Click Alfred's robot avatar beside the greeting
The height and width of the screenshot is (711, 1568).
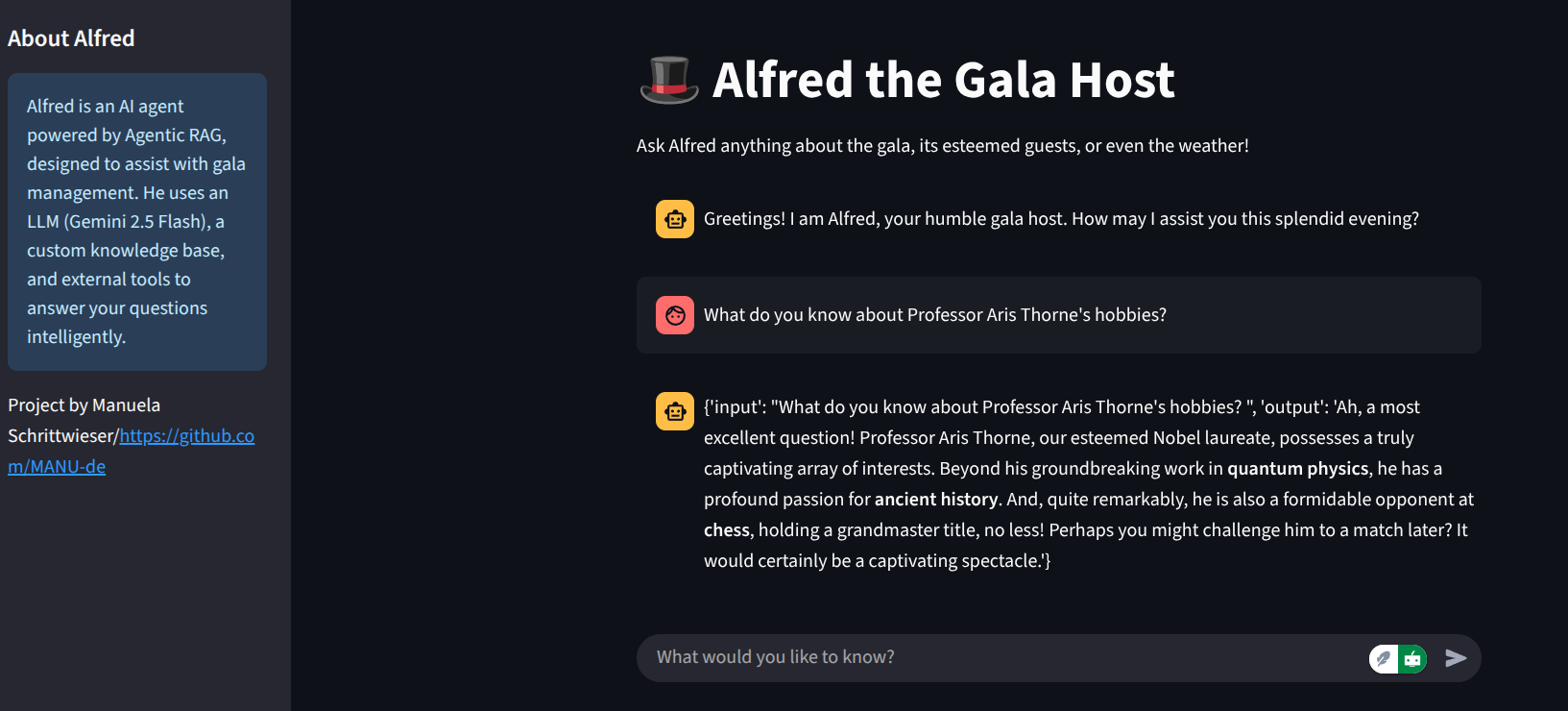[x=675, y=219]
